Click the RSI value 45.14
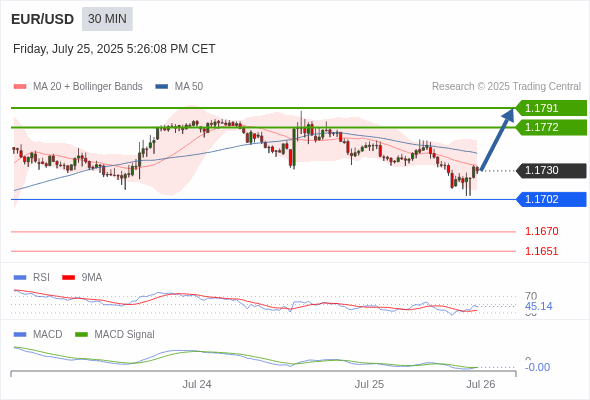This screenshot has height=400, width=590. pyautogui.click(x=538, y=306)
